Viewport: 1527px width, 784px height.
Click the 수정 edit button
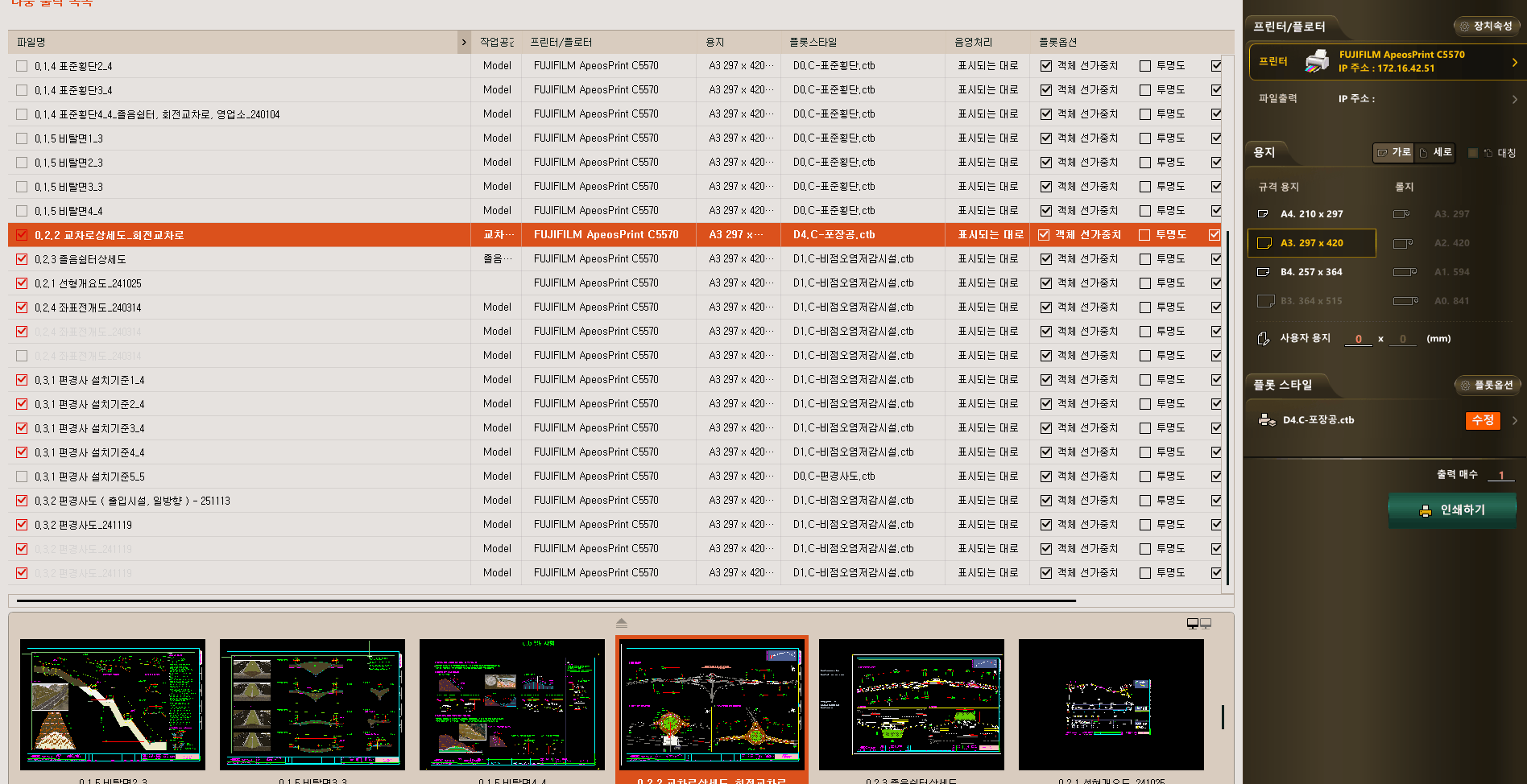1483,420
